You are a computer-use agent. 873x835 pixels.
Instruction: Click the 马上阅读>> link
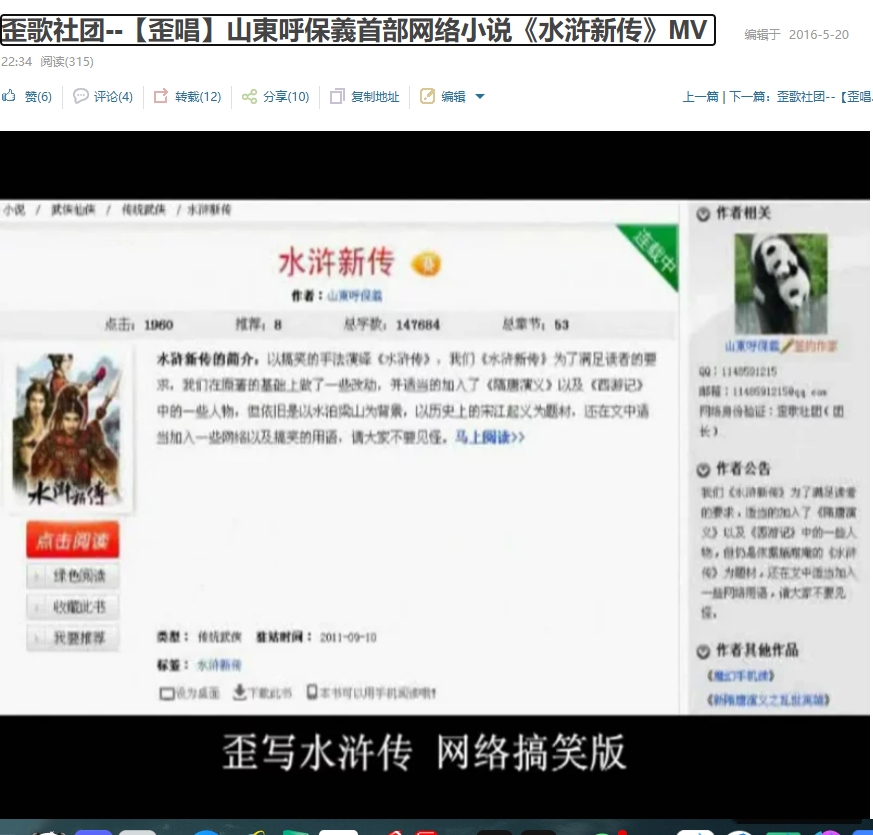(490, 437)
